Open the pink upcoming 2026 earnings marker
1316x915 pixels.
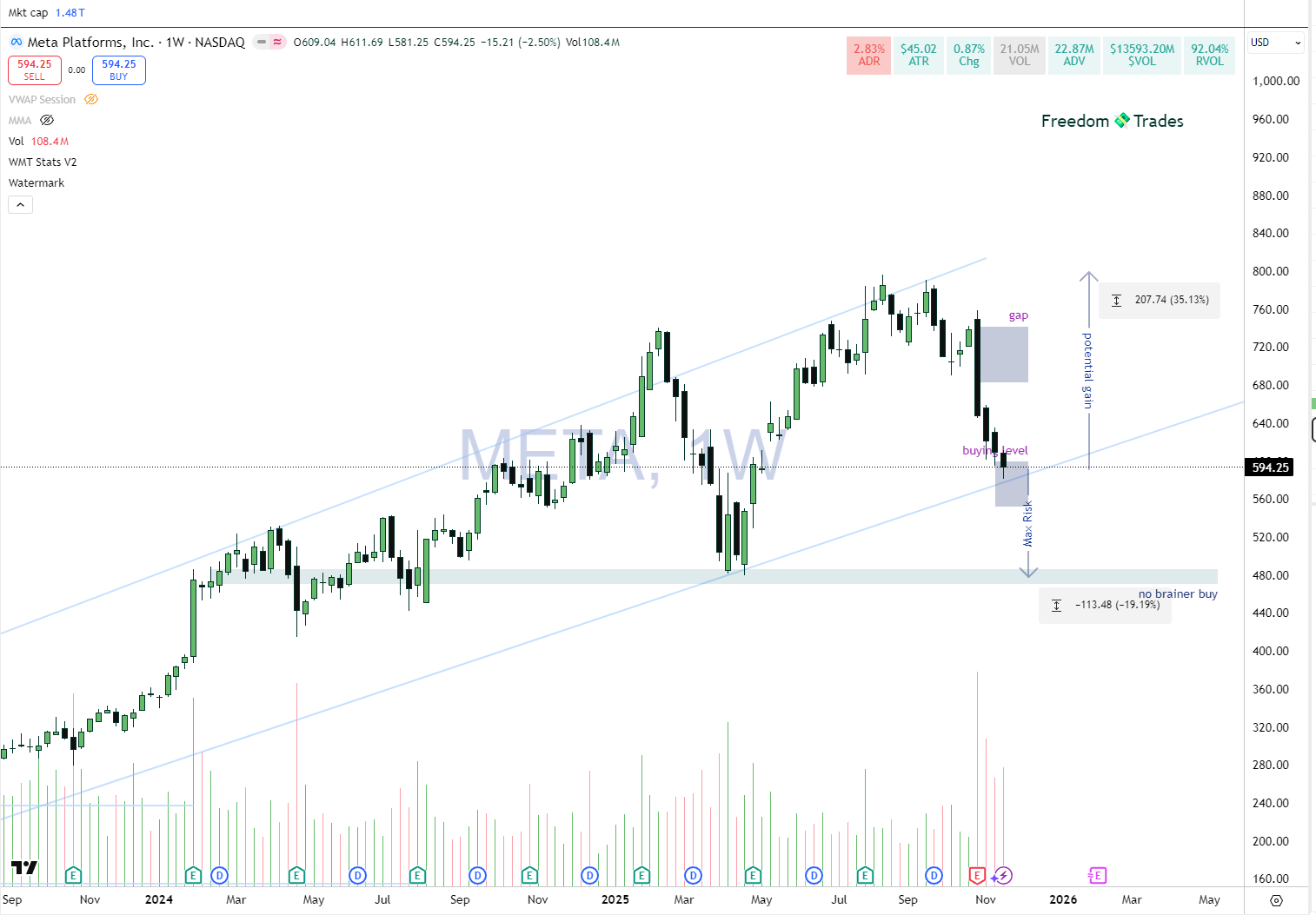click(x=1098, y=875)
